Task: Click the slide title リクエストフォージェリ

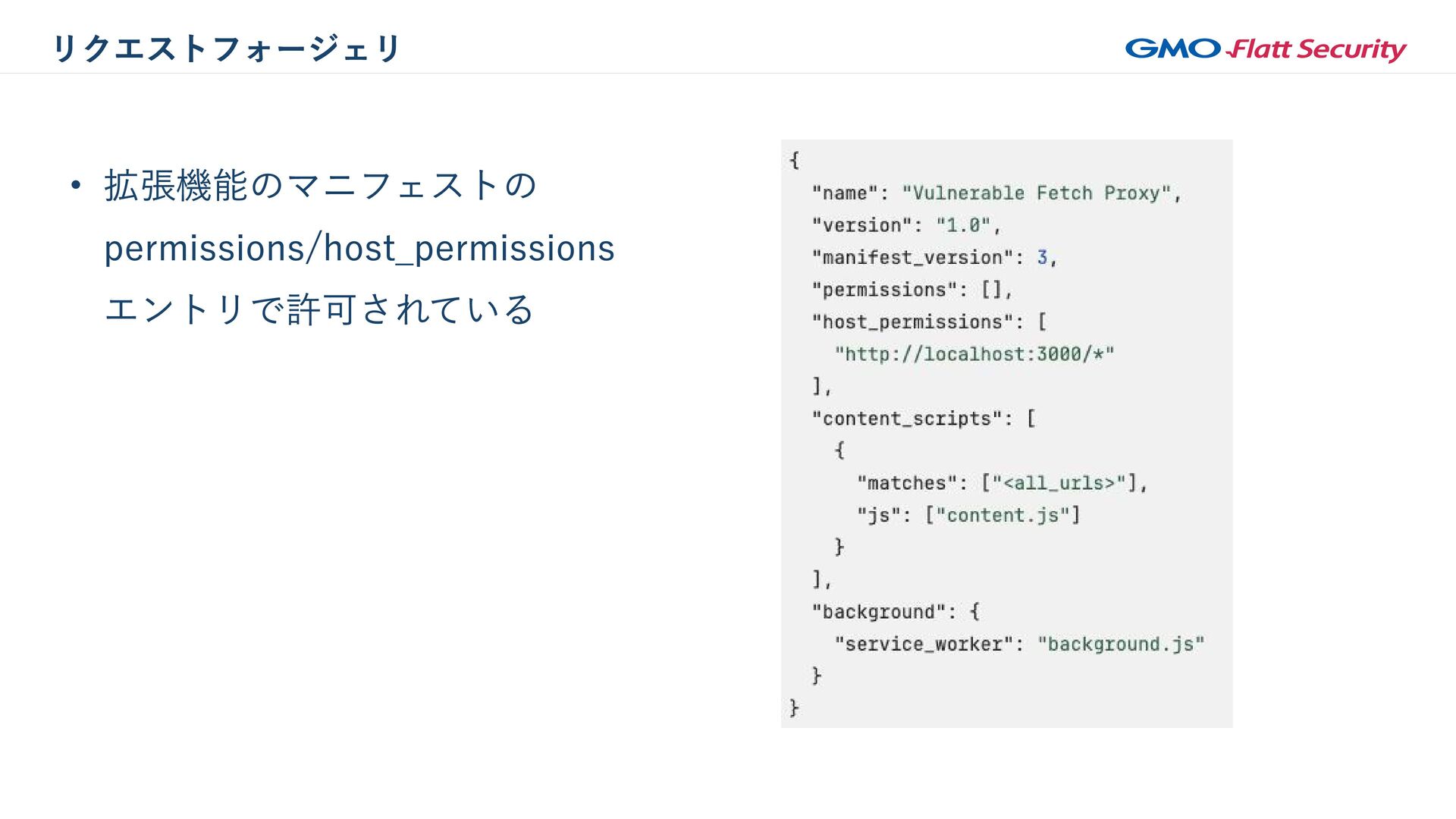Action: pos(226,49)
